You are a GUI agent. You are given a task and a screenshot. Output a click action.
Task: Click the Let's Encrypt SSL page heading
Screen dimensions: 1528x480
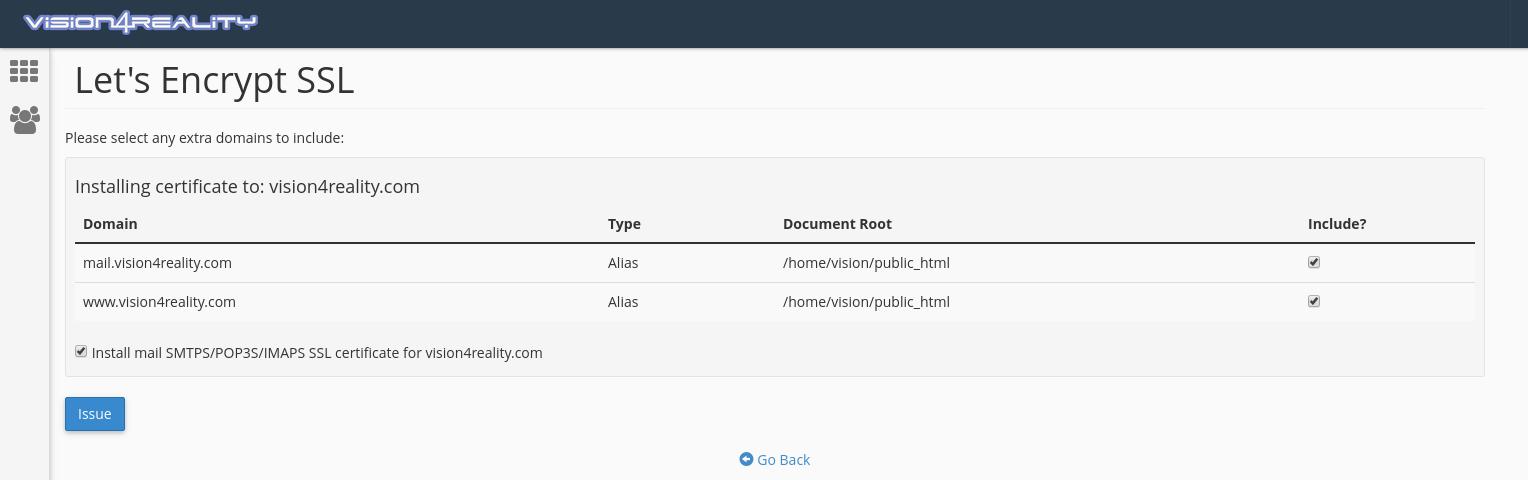(x=215, y=80)
